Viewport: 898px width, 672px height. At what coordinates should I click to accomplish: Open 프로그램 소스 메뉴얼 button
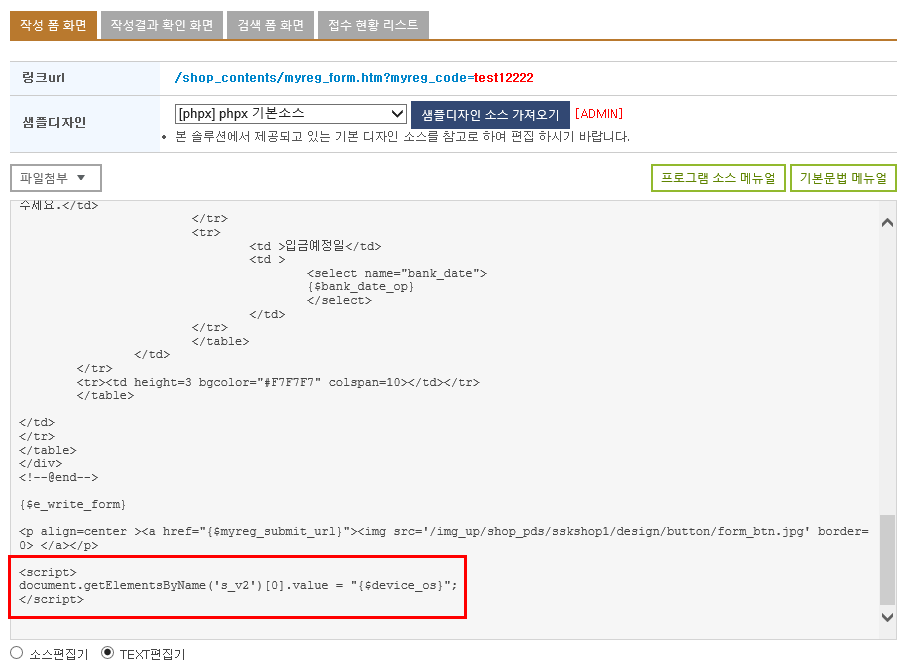(x=718, y=178)
